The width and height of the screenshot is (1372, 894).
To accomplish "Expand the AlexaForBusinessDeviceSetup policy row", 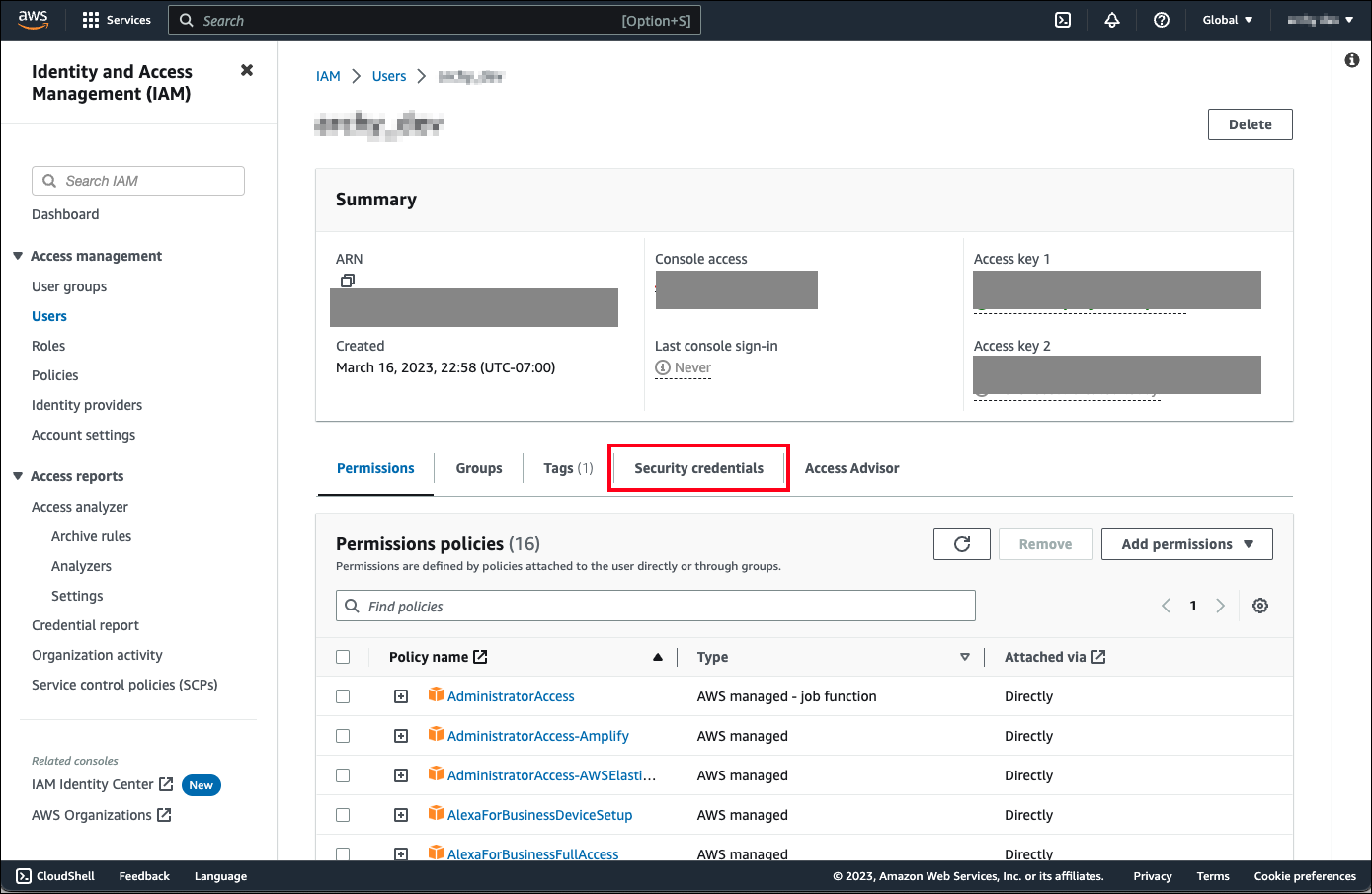I will (401, 815).
